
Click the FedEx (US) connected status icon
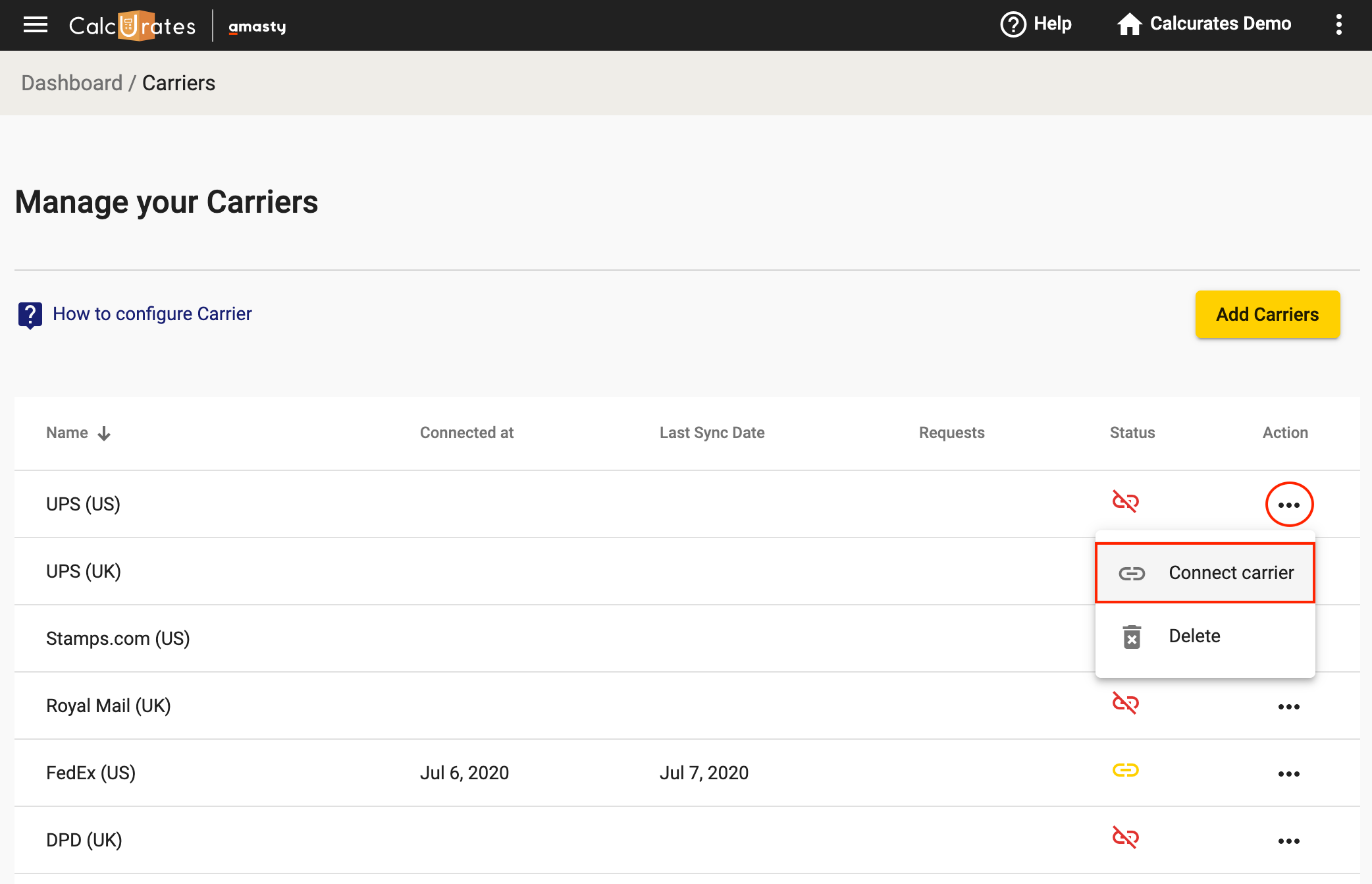[1125, 770]
